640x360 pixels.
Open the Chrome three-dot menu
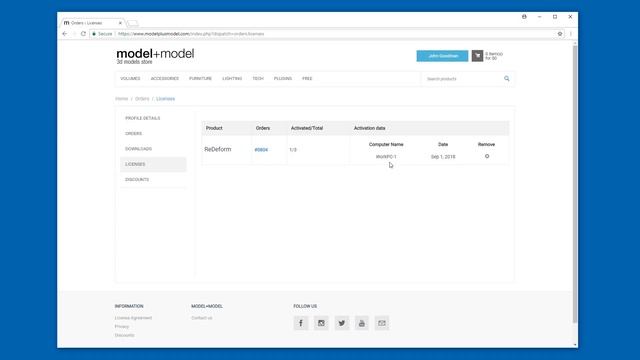571,34
